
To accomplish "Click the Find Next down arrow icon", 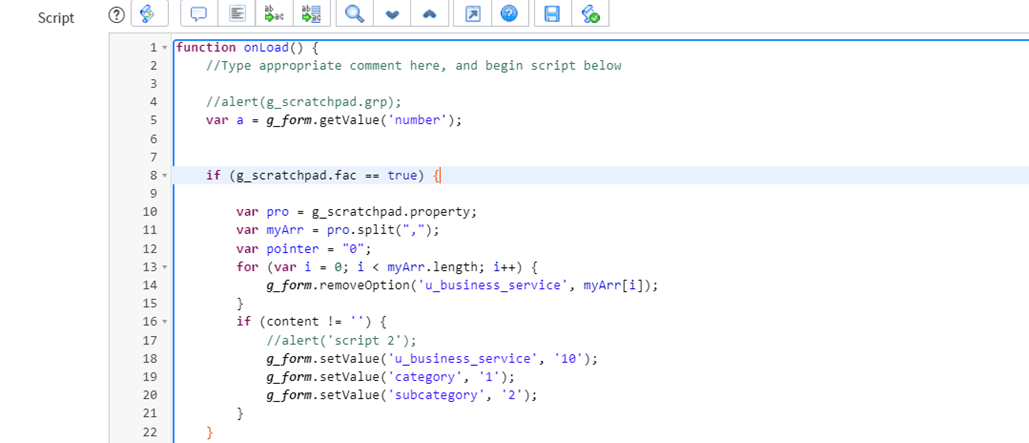I will (x=392, y=14).
